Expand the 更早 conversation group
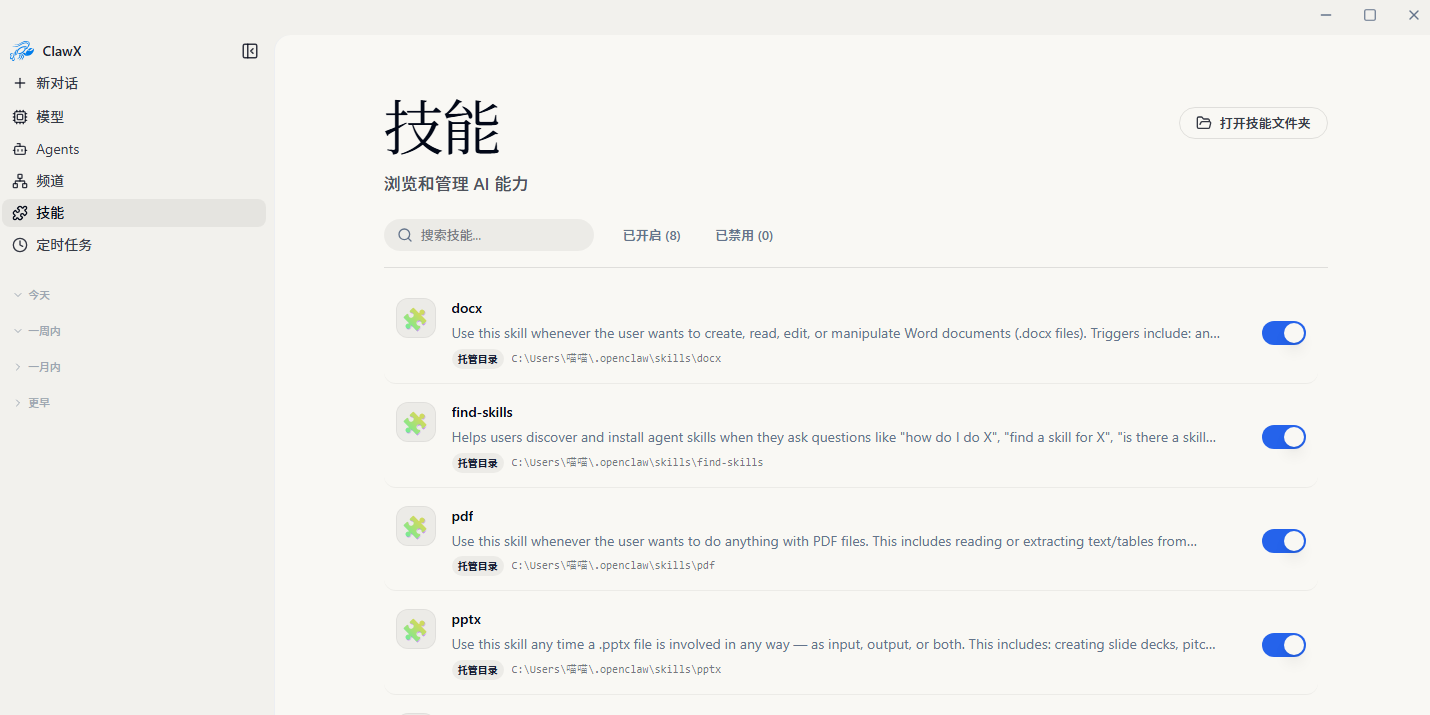1430x715 pixels. pos(32,403)
